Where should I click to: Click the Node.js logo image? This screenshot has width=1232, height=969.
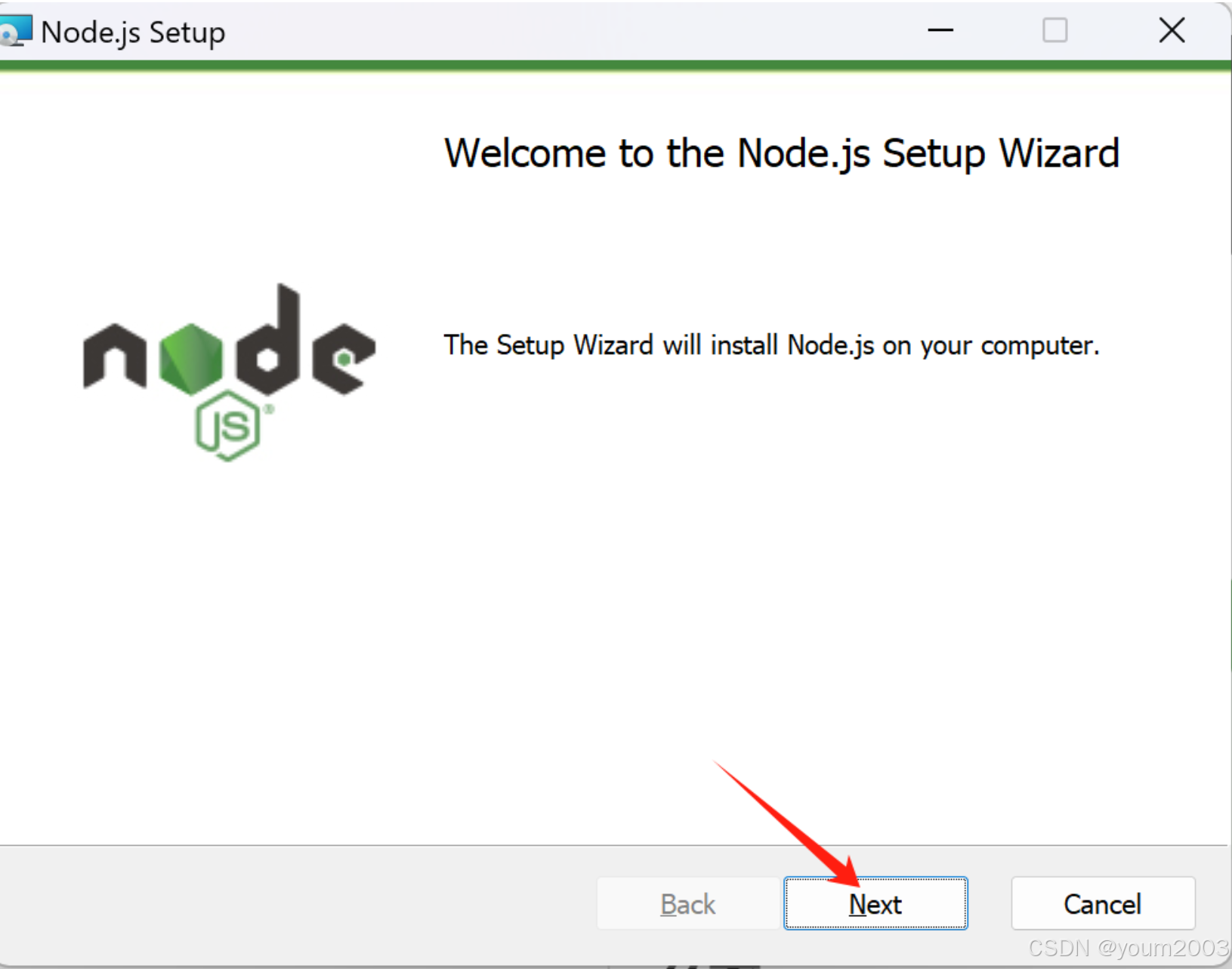pyautogui.click(x=229, y=372)
